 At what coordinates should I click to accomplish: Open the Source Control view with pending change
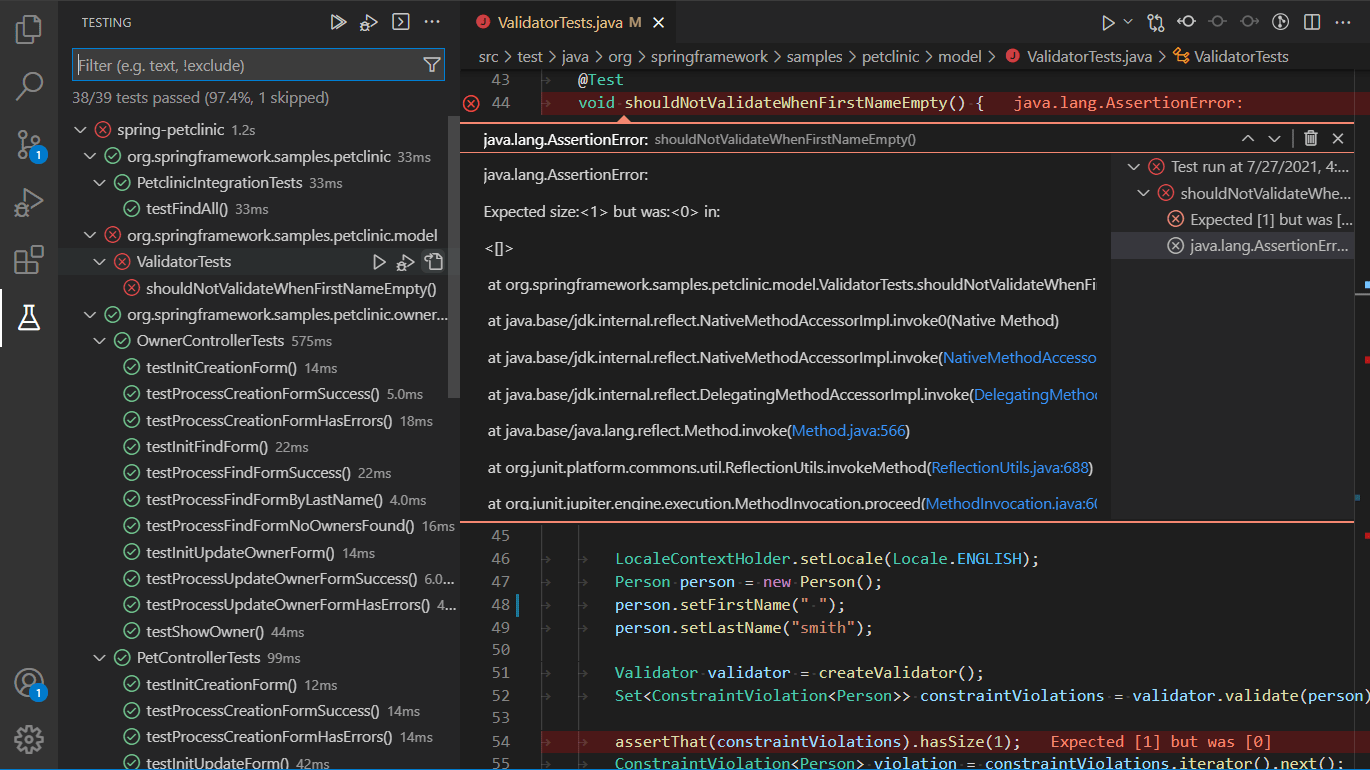28,144
